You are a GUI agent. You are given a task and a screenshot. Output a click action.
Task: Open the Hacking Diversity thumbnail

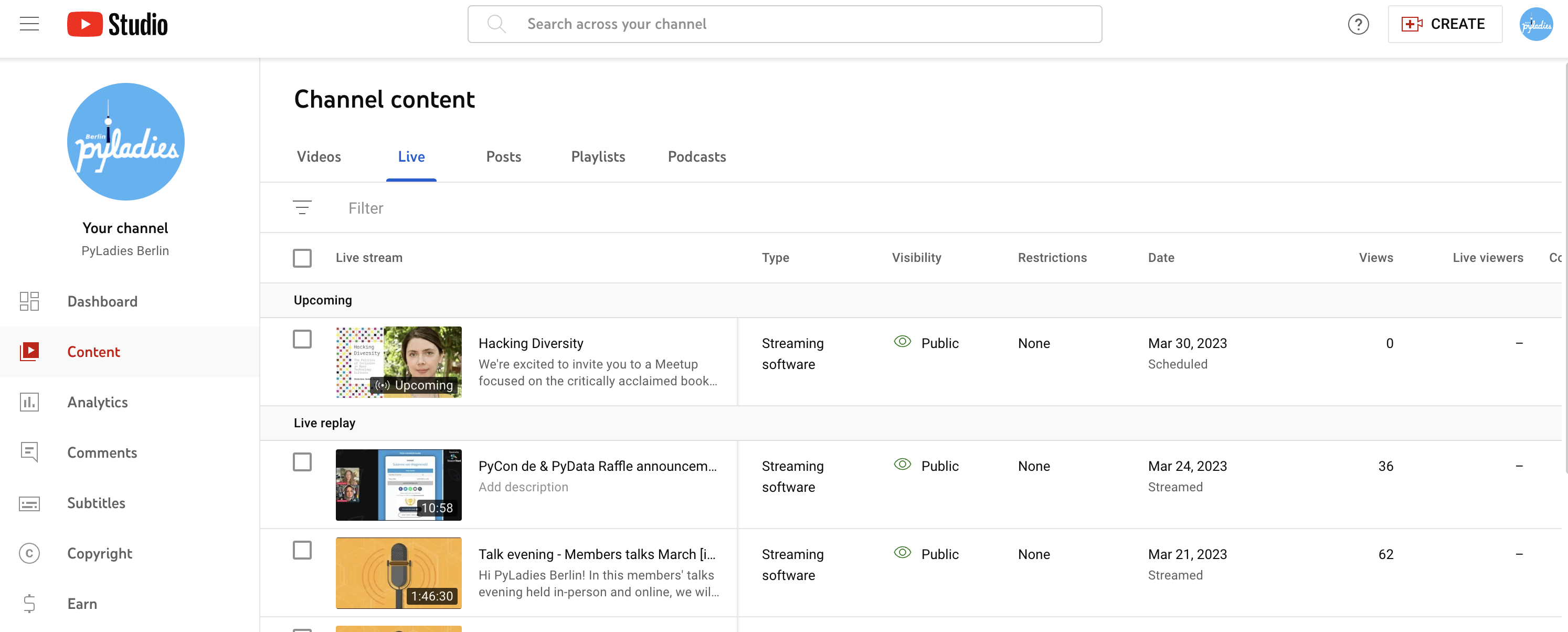point(398,362)
